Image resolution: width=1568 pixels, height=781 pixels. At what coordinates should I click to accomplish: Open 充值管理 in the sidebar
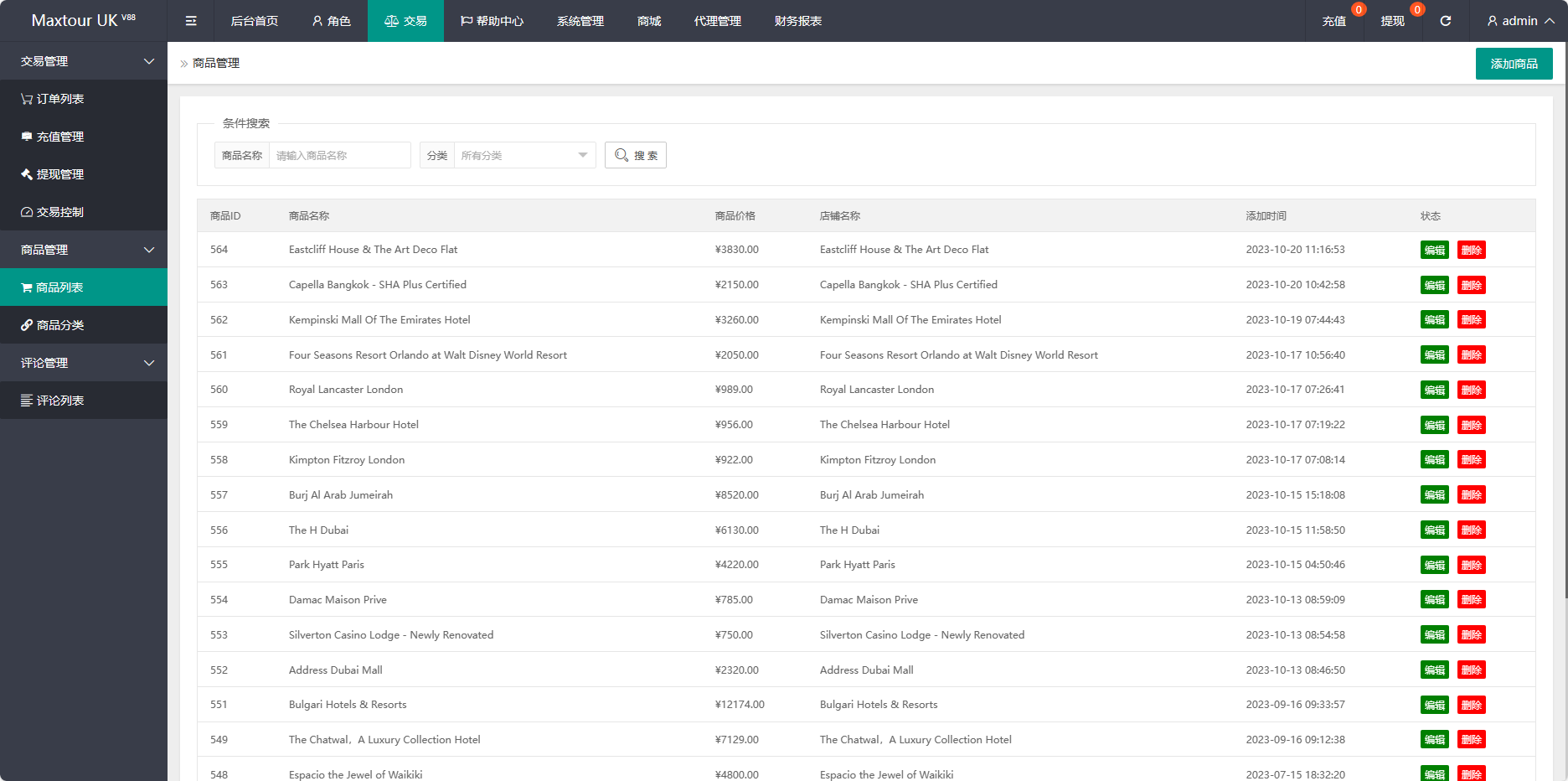(84, 137)
